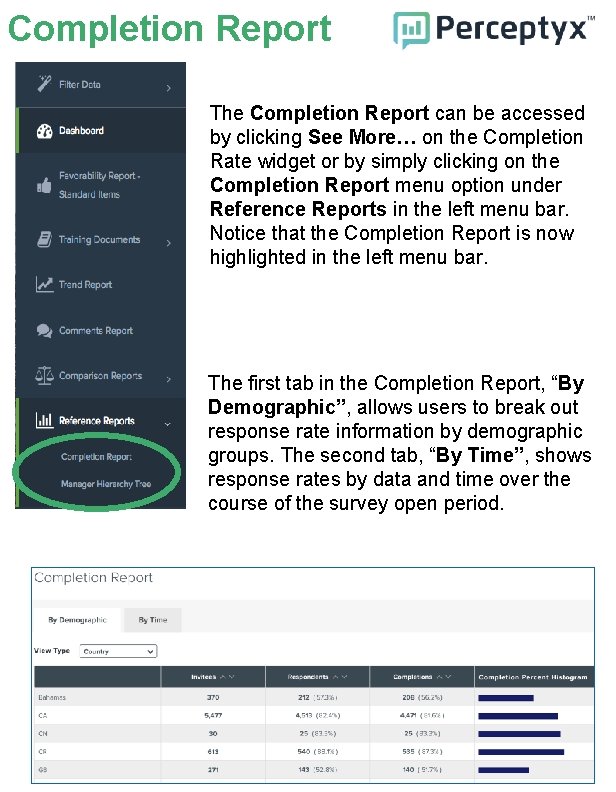616x792 pixels.
Task: Click the Reference Reports bar chart icon
Action: 44,420
